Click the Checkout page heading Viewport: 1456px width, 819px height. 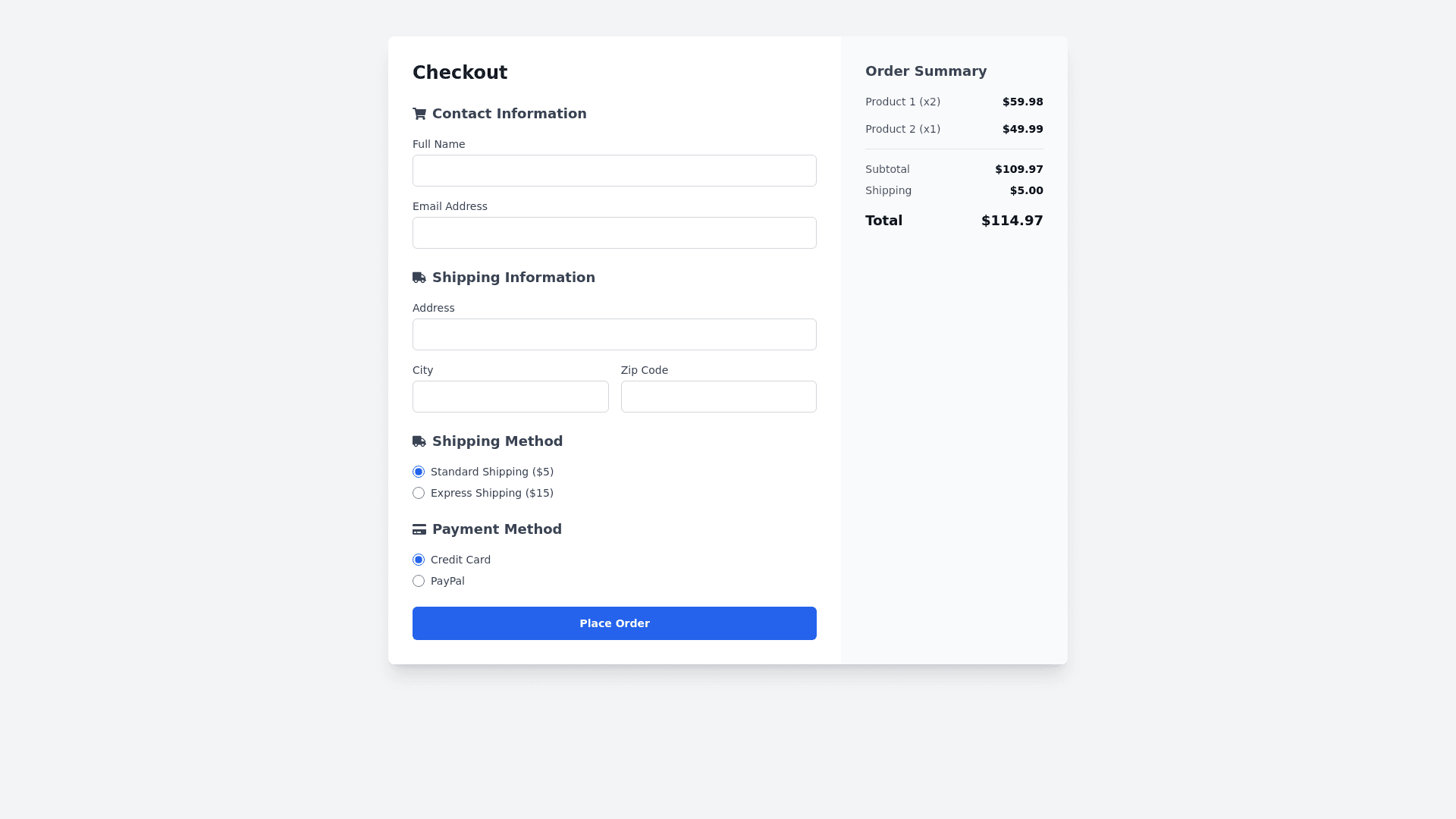click(460, 73)
